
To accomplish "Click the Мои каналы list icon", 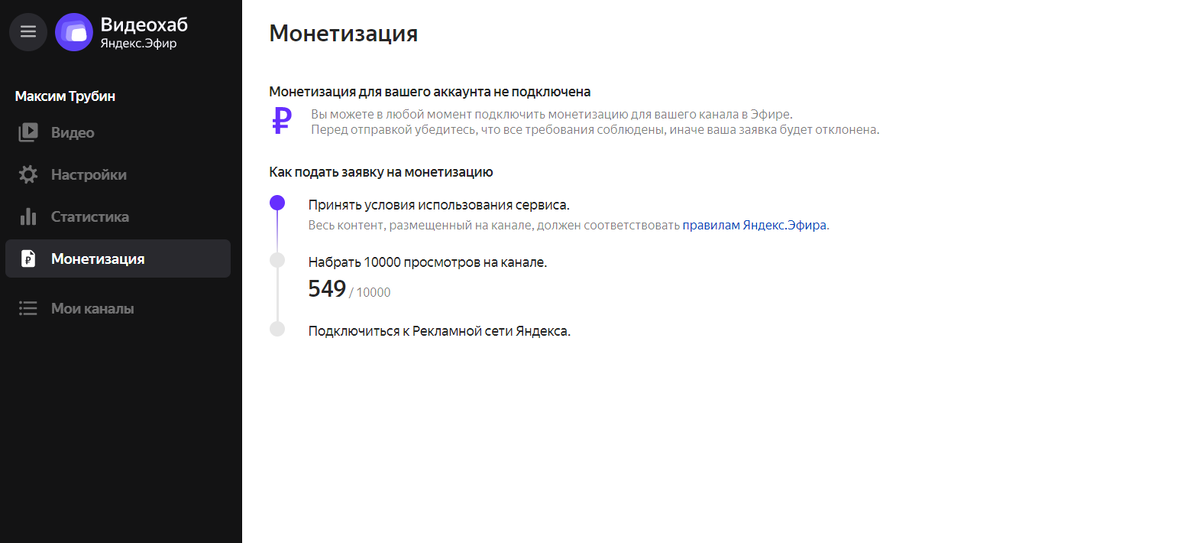I will (x=28, y=309).
